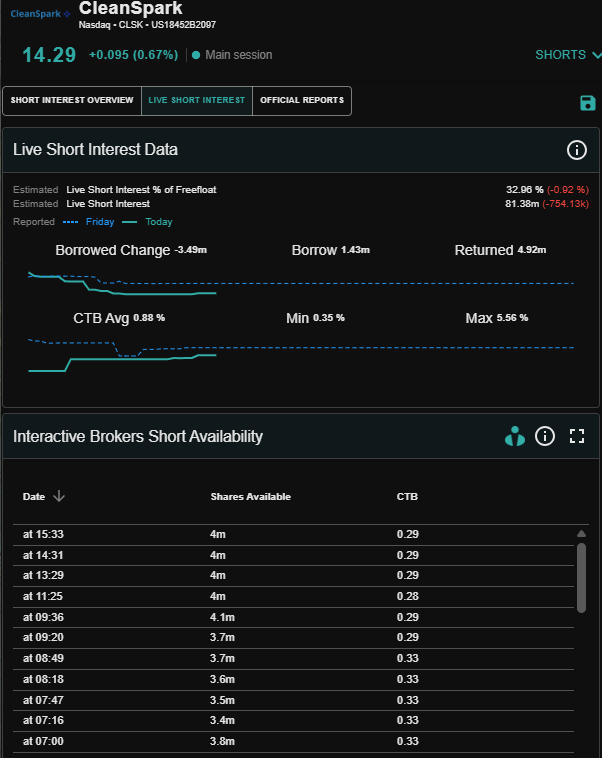The height and width of the screenshot is (758, 602).
Task: Expand Short Availability panel to fullscreen
Action: [x=577, y=436]
